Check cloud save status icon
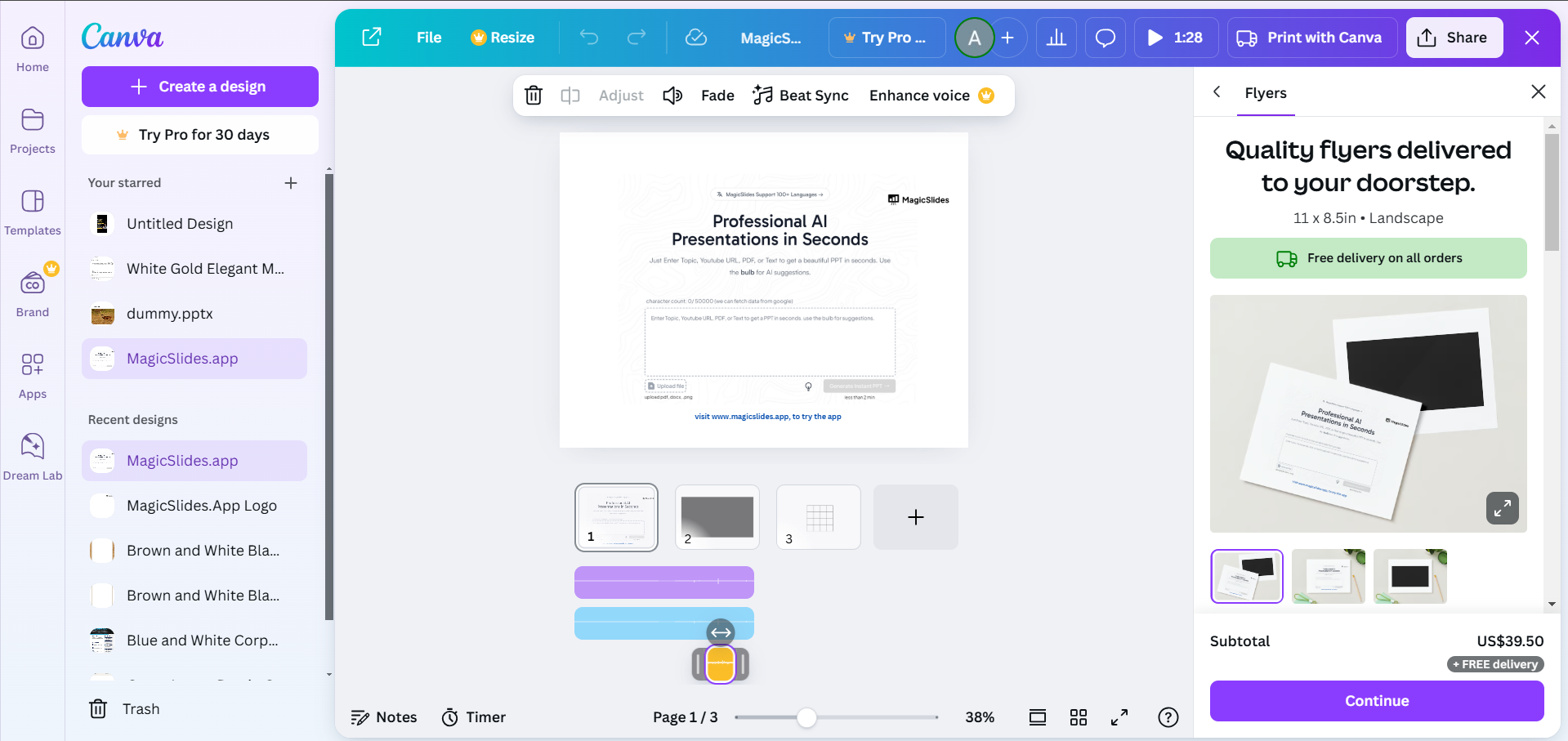The height and width of the screenshot is (741, 1568). [x=696, y=38]
